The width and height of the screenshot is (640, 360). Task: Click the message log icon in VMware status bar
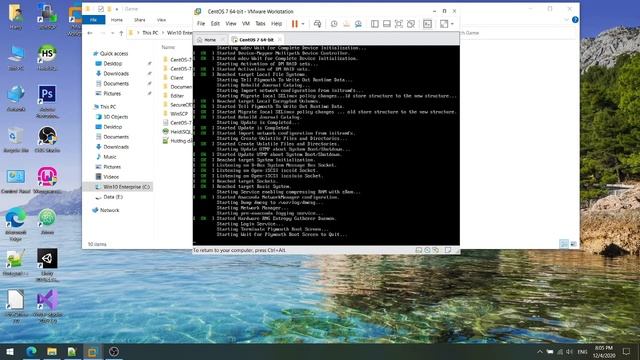coord(448,250)
